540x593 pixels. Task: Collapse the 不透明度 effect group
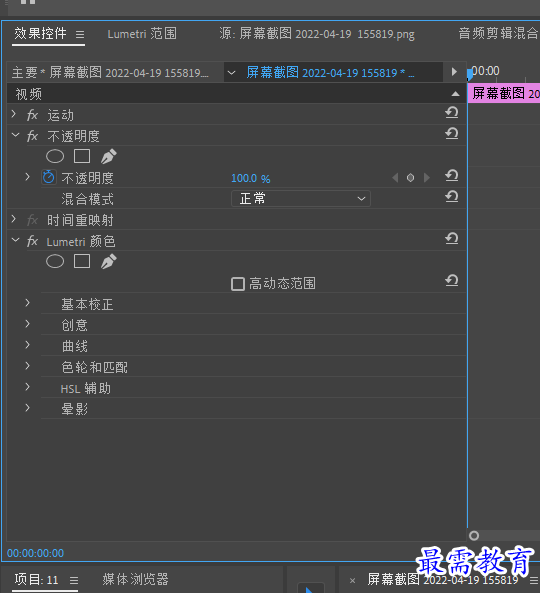[16, 135]
